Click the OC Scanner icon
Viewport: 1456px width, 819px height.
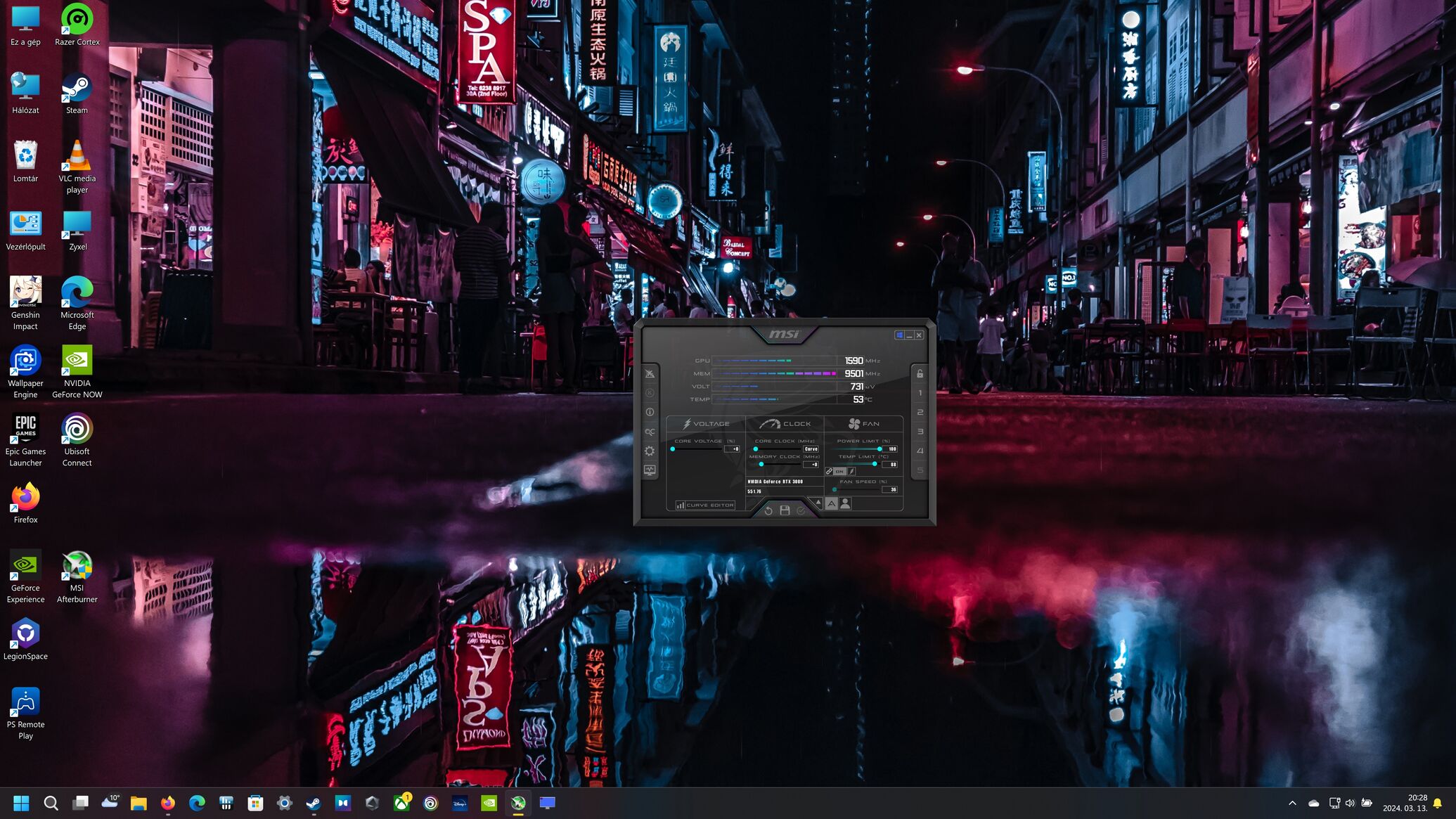(x=650, y=432)
